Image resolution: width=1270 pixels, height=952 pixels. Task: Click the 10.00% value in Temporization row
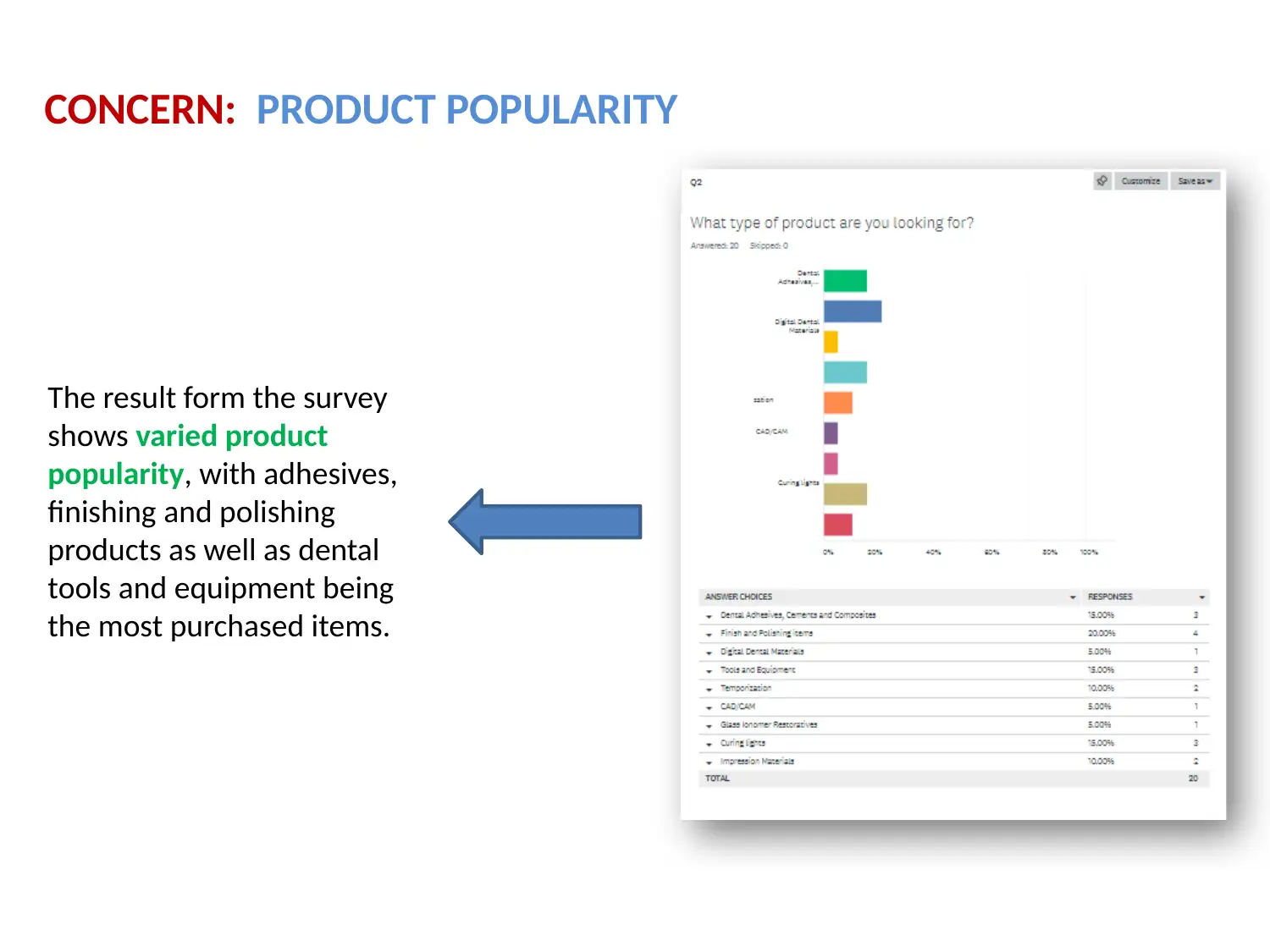point(1101,689)
